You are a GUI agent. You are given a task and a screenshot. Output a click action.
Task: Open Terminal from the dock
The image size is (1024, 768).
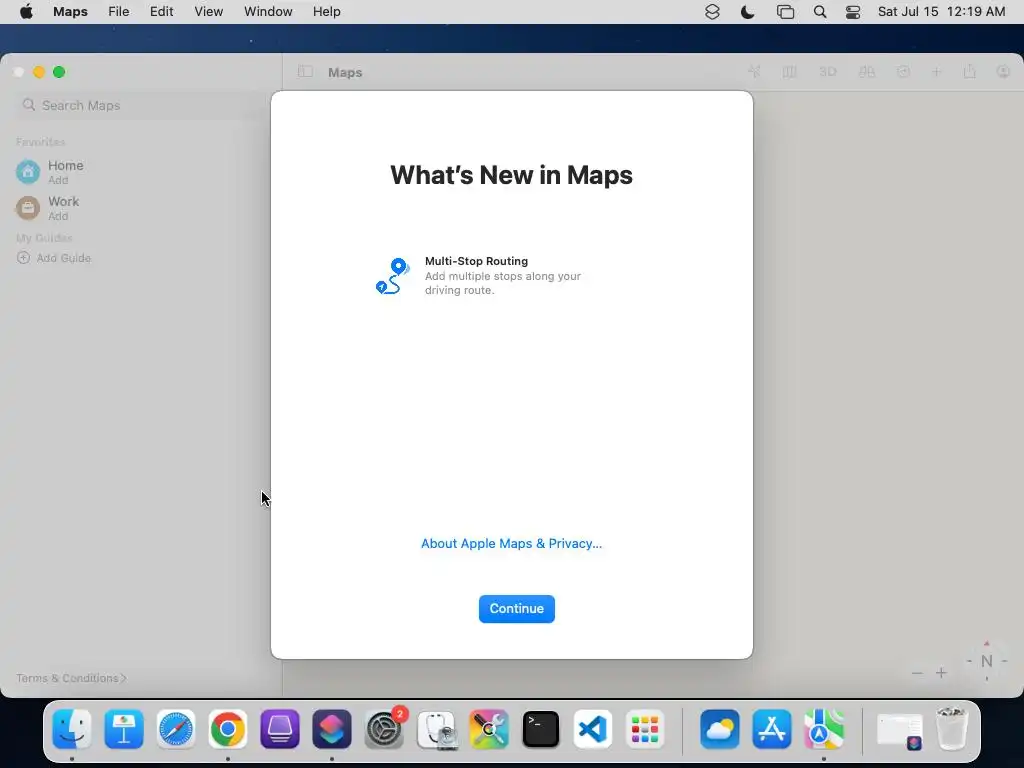point(541,729)
